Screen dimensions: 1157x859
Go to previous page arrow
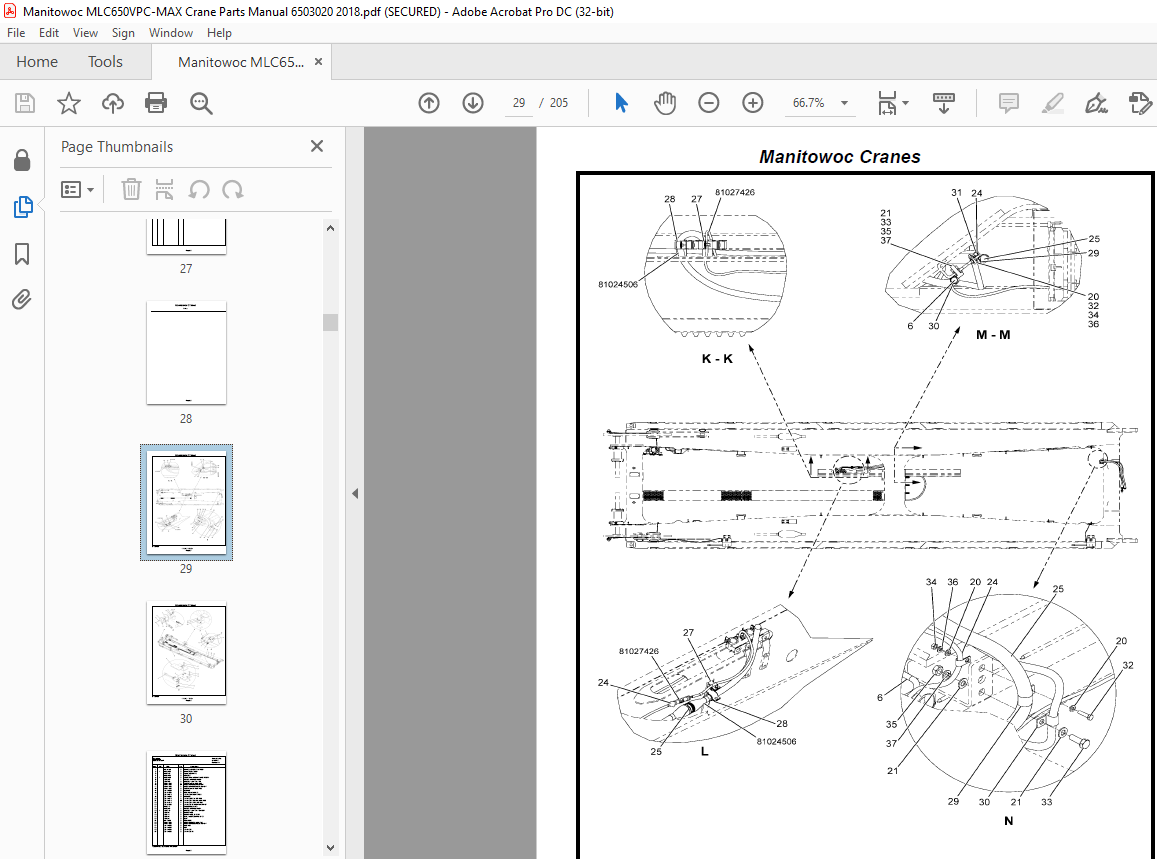tap(429, 103)
